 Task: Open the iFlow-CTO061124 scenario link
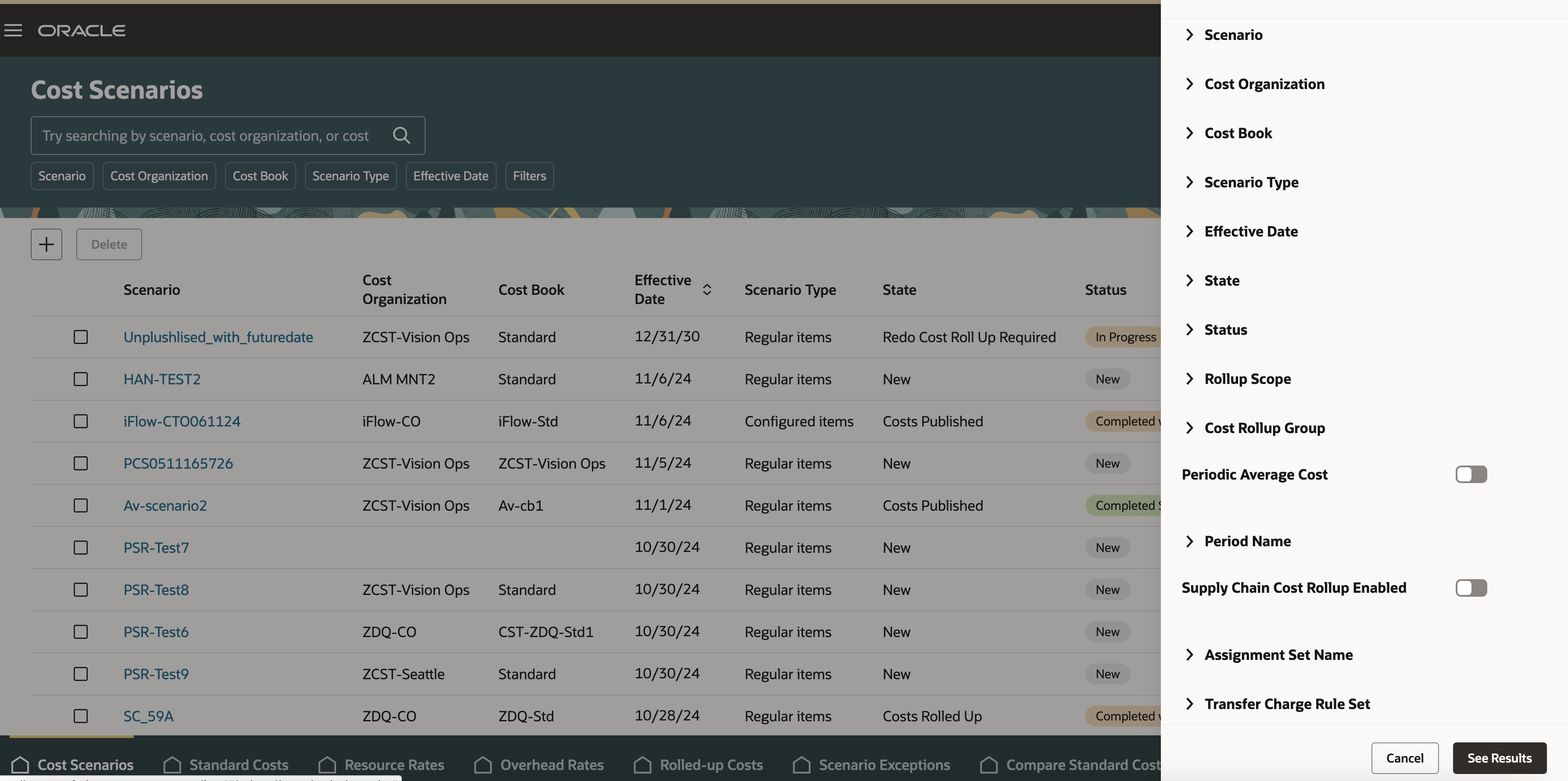pos(181,421)
